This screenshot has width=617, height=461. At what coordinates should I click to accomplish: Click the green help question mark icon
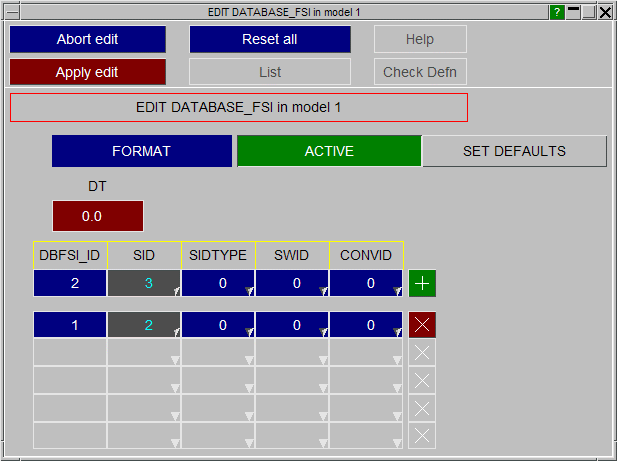(557, 12)
